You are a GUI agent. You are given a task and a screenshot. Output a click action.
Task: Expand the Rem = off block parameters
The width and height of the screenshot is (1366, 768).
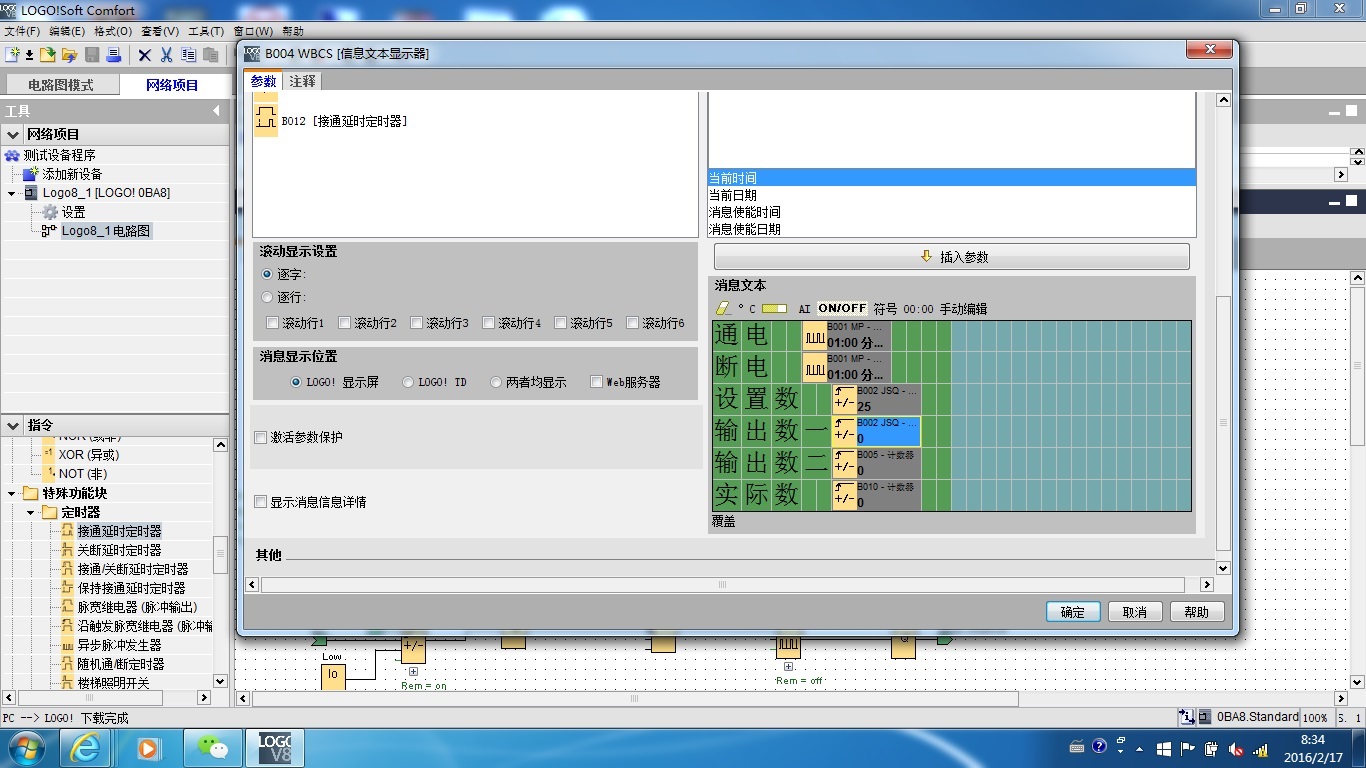point(788,666)
